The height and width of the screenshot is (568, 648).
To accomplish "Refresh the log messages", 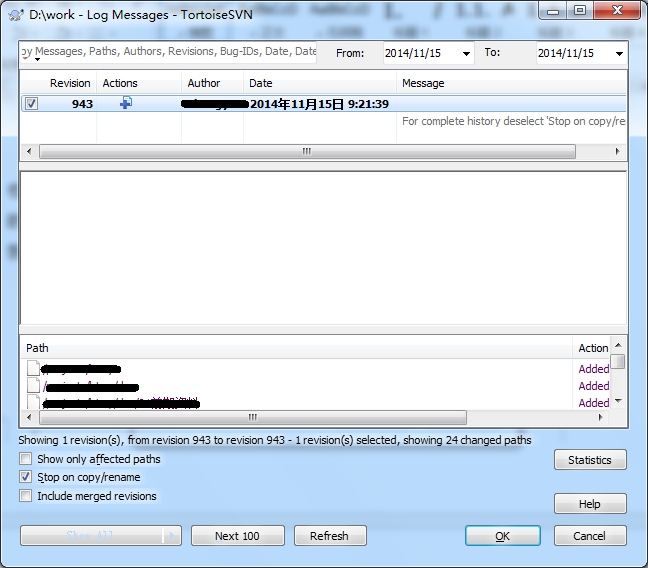I will click(x=329, y=536).
